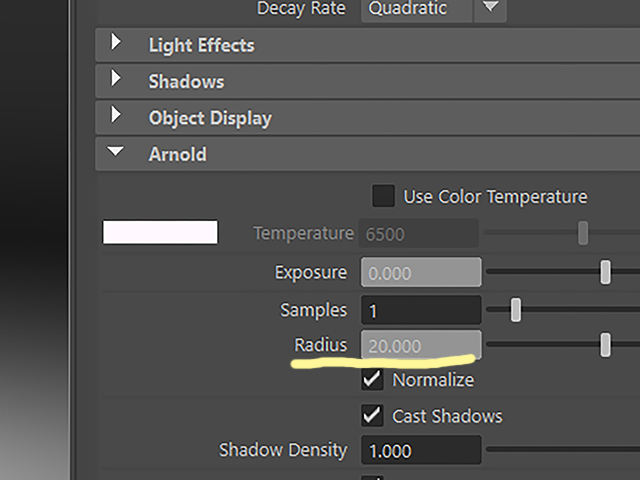
Task: Enable Use Color Temperature checkbox
Action: (x=383, y=196)
